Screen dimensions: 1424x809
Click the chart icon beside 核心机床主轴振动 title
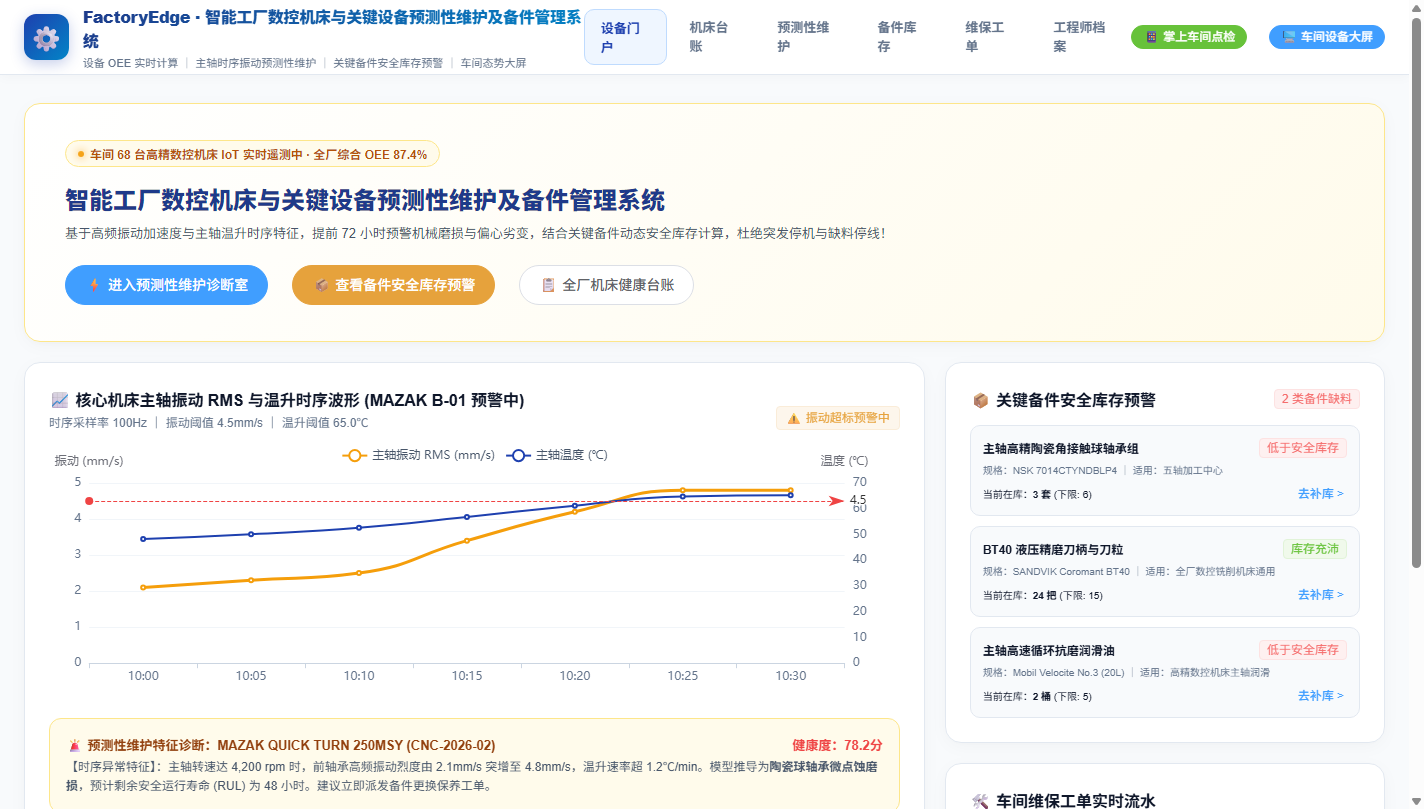tap(59, 400)
